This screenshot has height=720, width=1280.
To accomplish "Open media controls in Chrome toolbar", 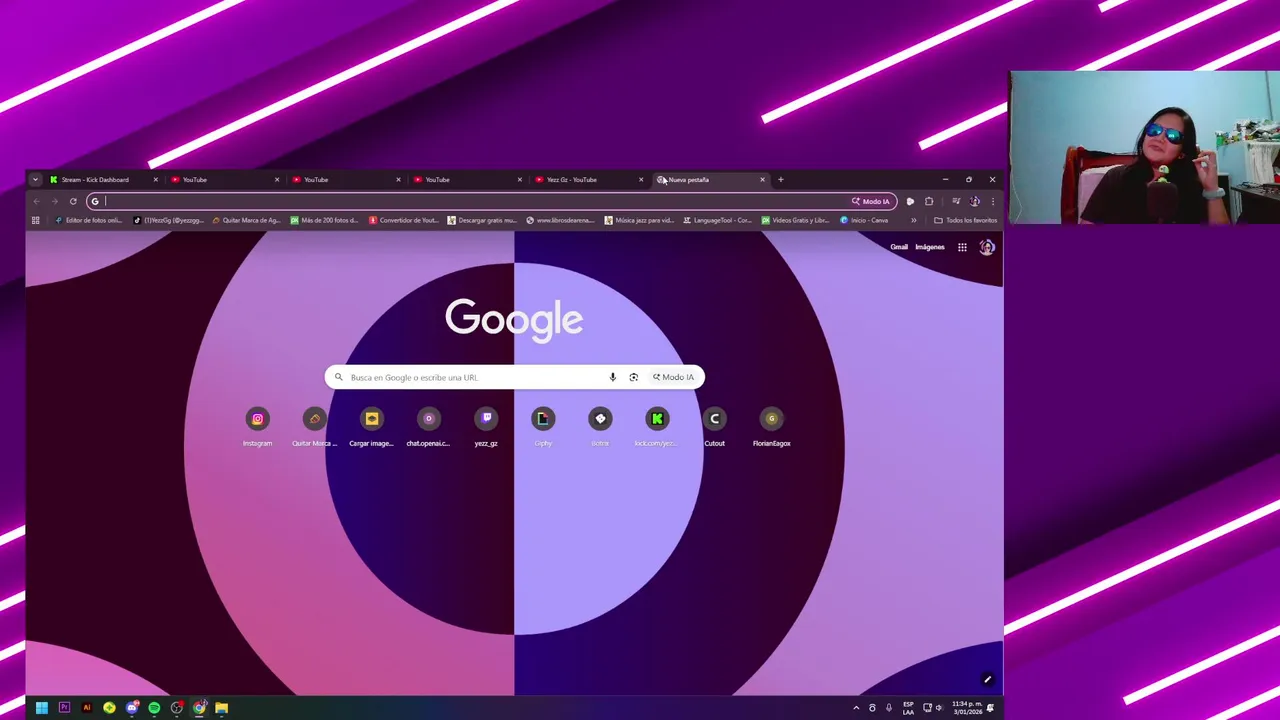I will pos(956,201).
